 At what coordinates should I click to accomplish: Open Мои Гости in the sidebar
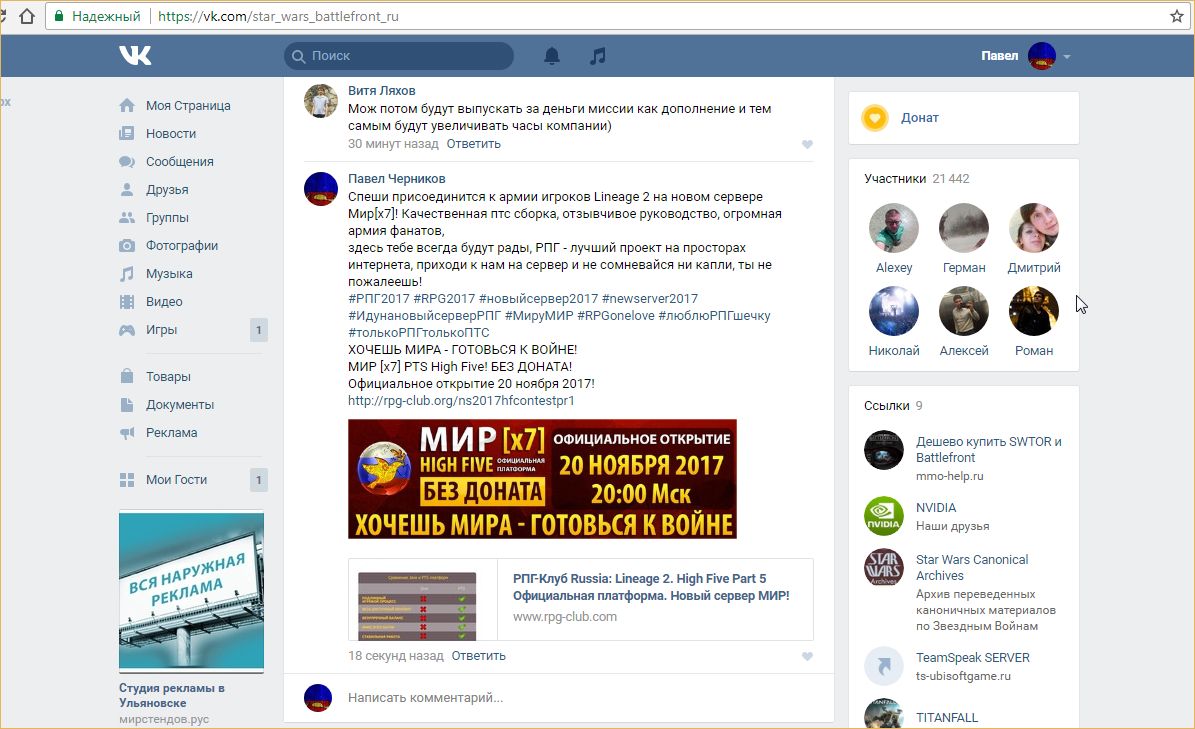click(176, 480)
